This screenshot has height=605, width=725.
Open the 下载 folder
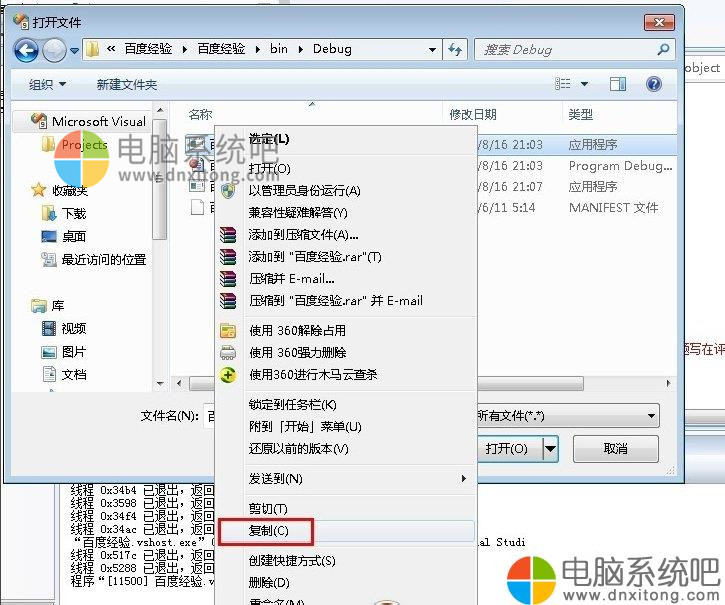tap(64, 213)
